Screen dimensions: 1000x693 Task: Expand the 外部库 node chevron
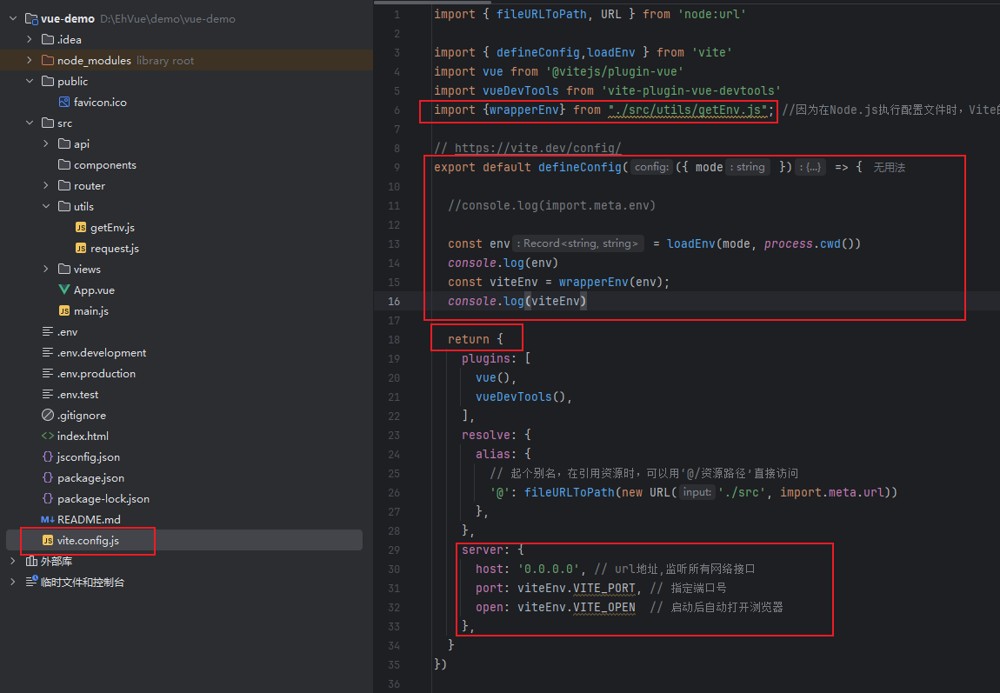pos(13,561)
